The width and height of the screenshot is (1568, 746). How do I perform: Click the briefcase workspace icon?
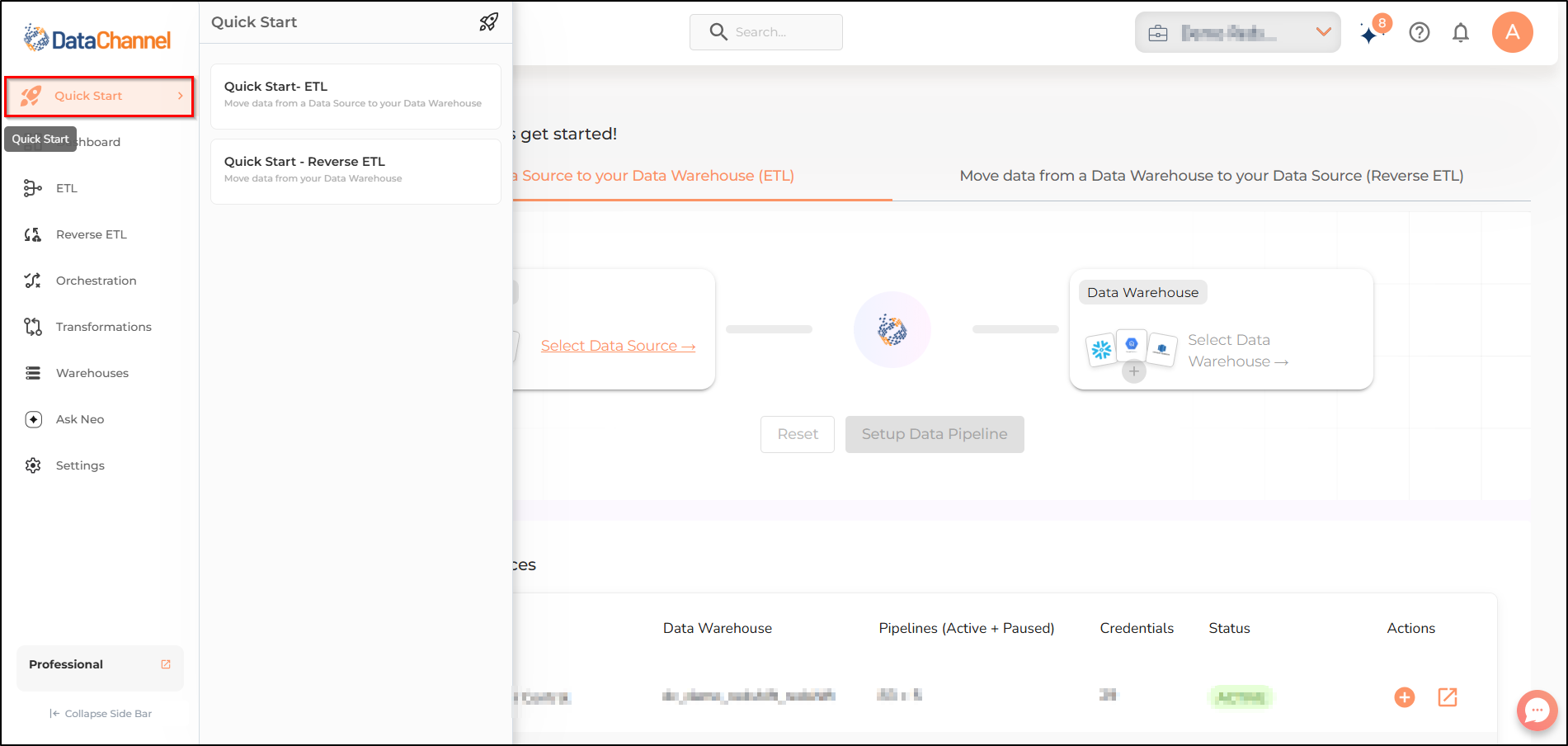pos(1158,33)
